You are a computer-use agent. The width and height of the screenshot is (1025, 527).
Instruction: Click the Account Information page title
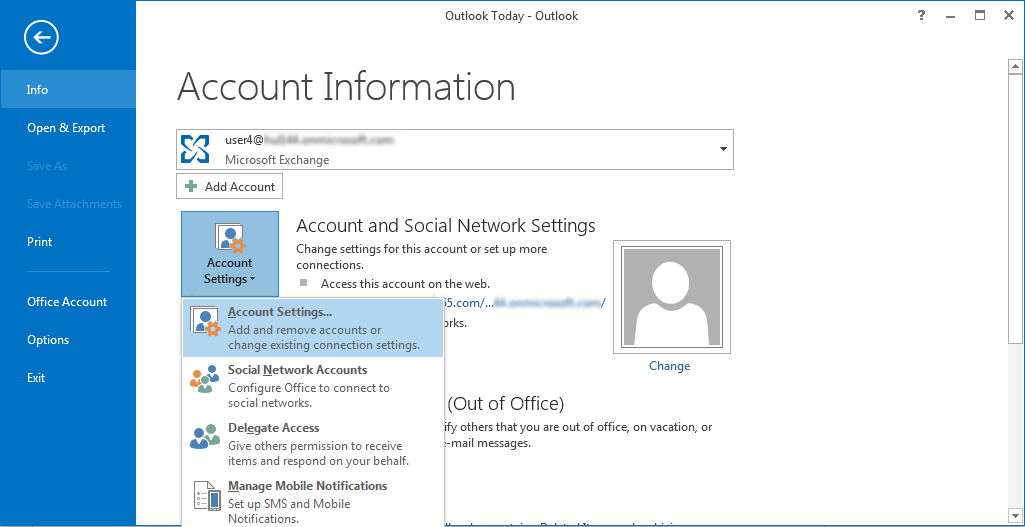[x=346, y=86]
